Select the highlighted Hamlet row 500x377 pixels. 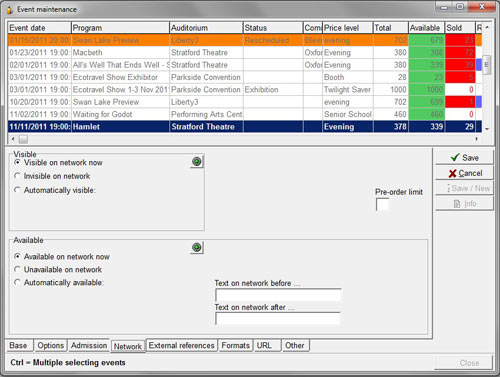coord(245,127)
